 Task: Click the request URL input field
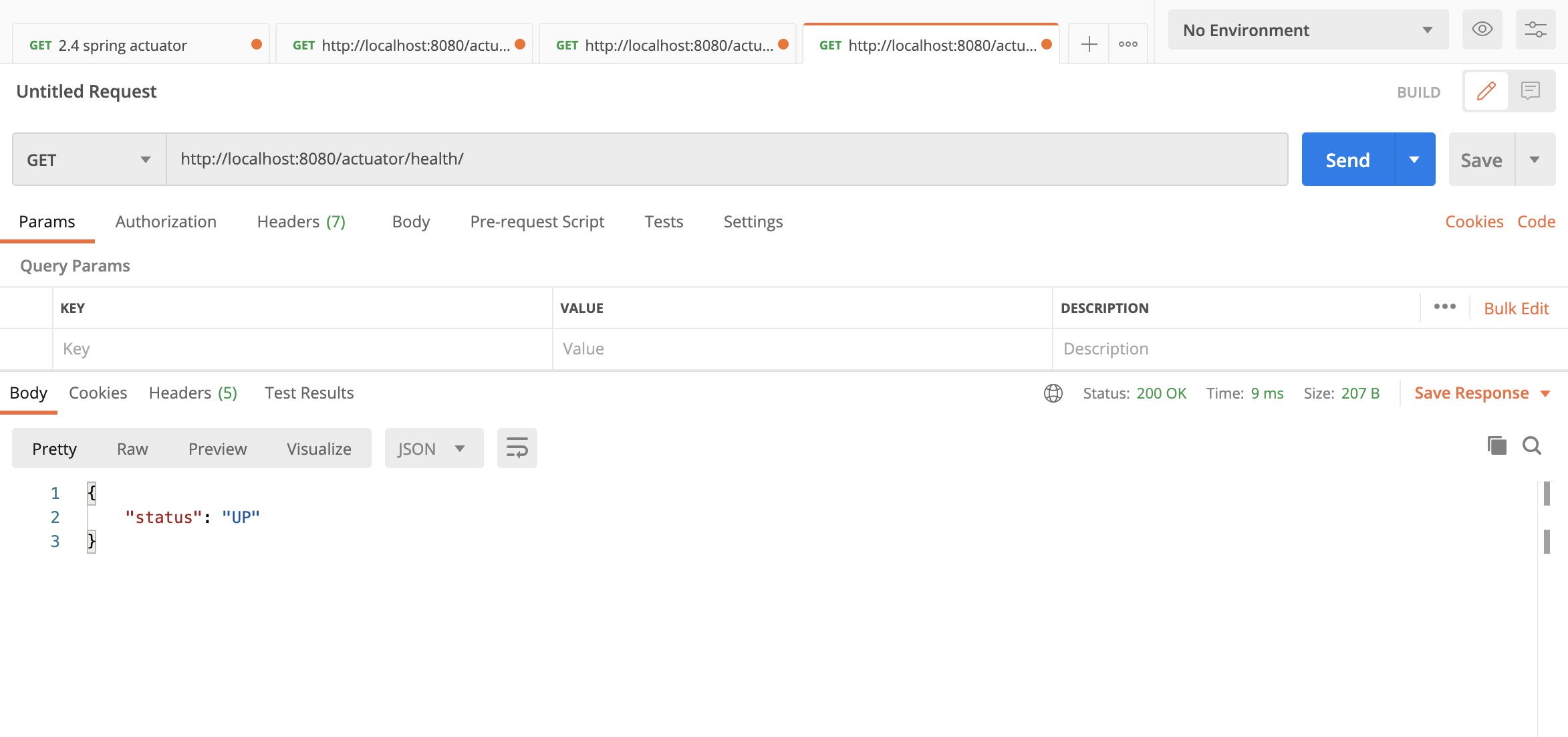tap(726, 159)
